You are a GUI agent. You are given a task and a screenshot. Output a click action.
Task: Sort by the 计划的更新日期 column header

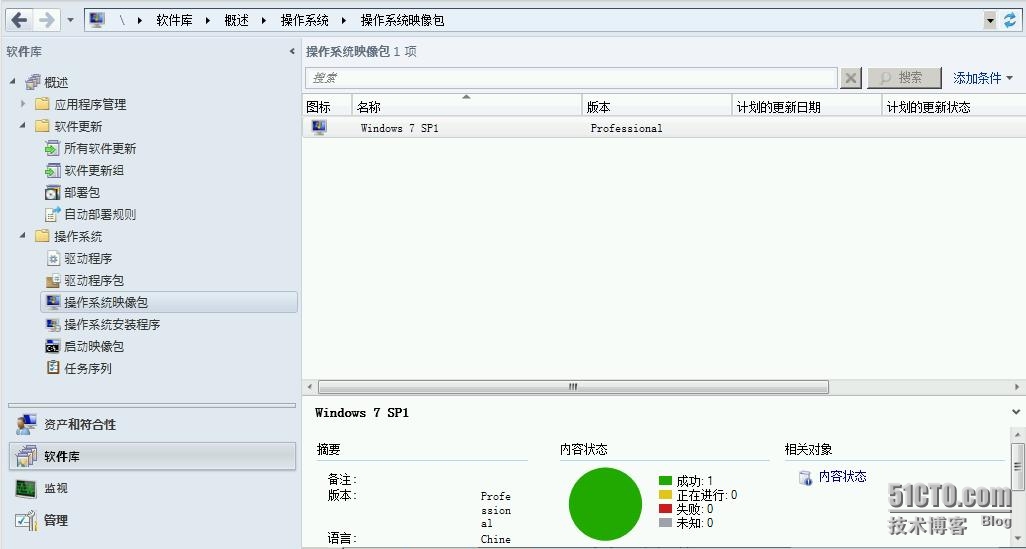point(806,107)
